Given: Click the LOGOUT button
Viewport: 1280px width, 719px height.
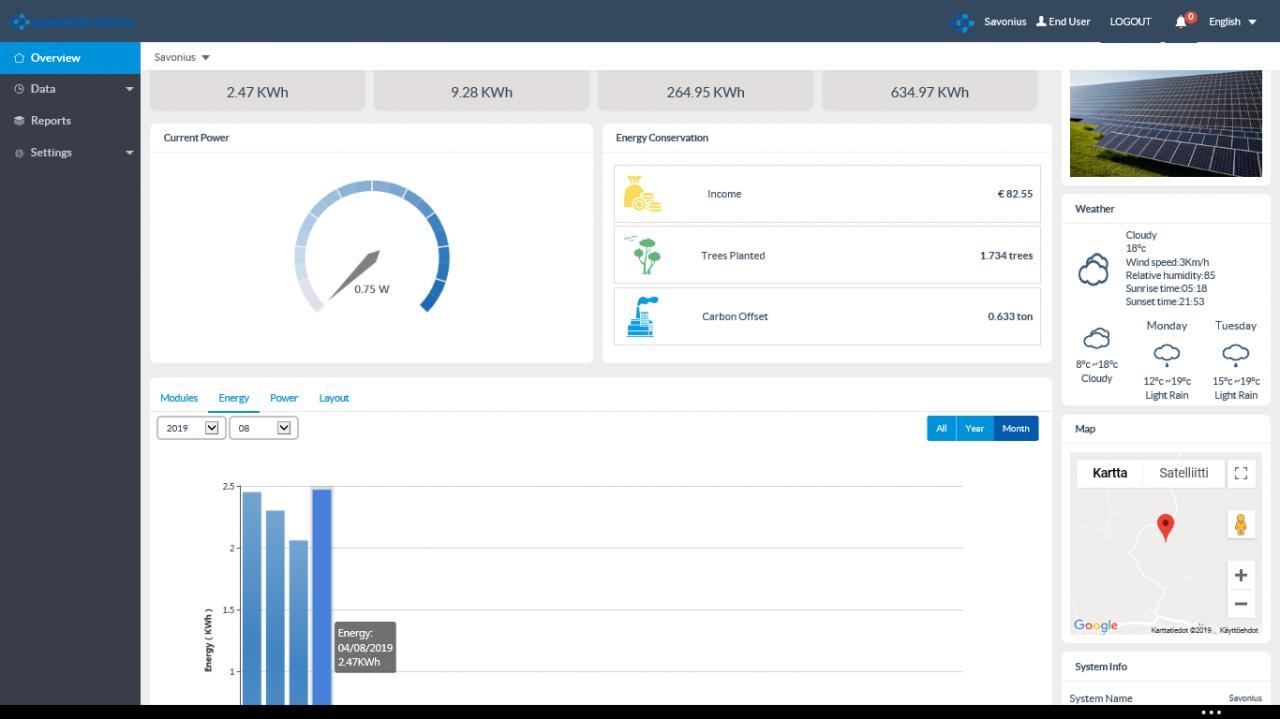Looking at the screenshot, I should pos(1130,21).
